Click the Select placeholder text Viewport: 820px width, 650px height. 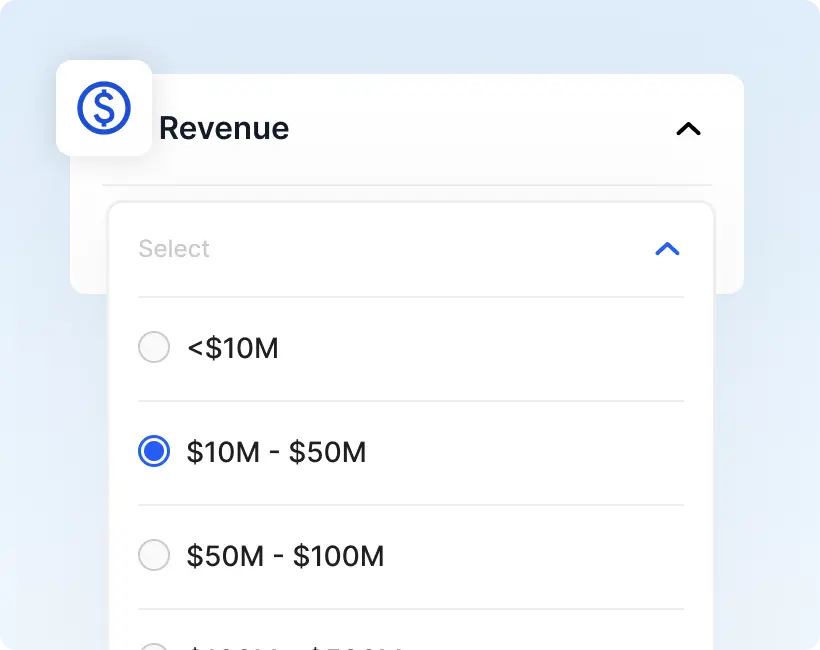[x=174, y=249]
